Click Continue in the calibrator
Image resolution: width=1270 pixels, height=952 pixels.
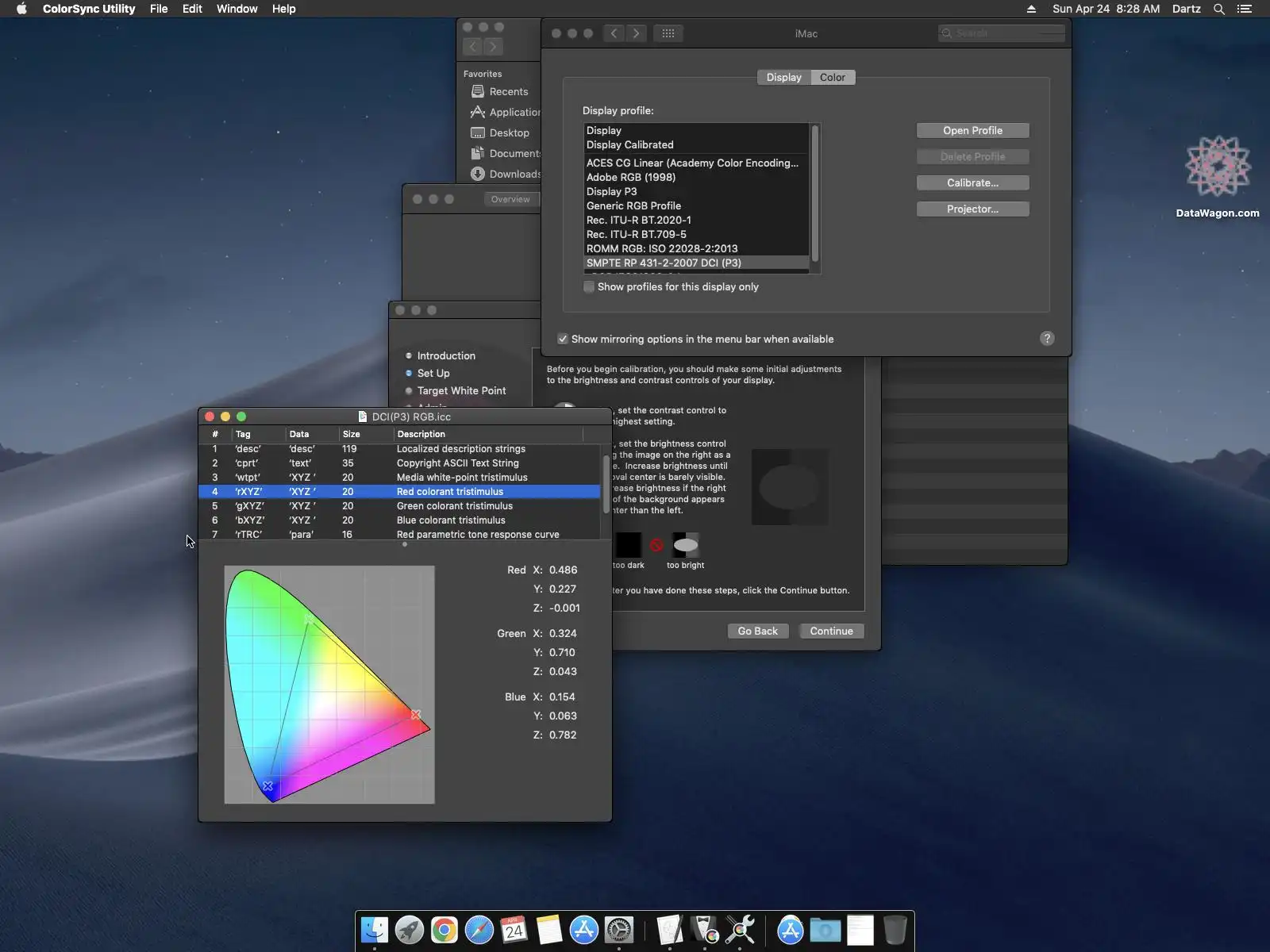tap(831, 631)
